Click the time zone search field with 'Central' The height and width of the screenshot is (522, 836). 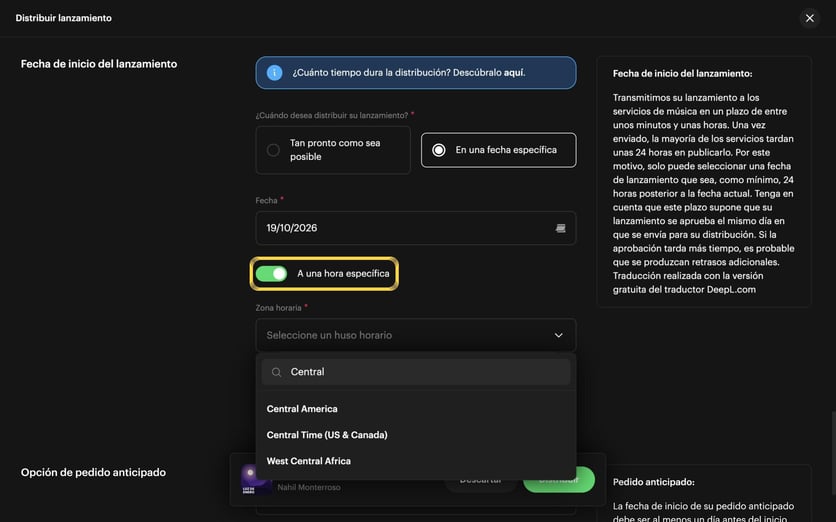click(415, 372)
